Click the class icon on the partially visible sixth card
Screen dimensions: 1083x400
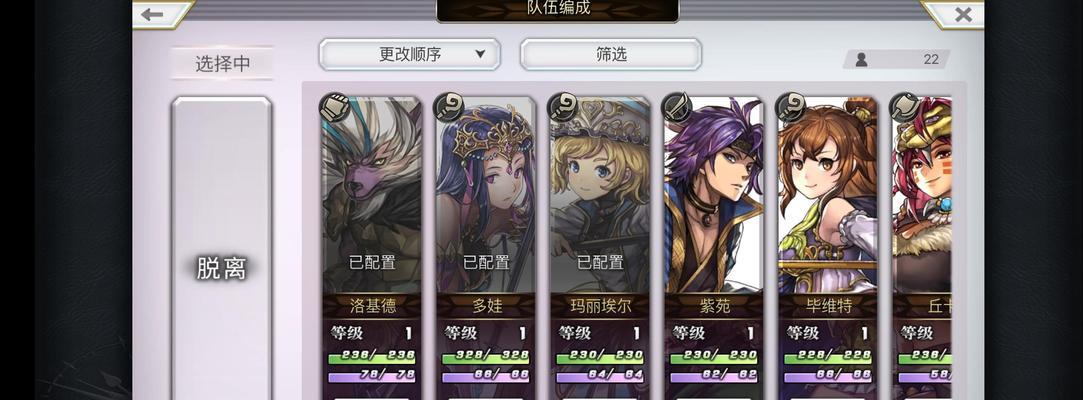[x=904, y=108]
